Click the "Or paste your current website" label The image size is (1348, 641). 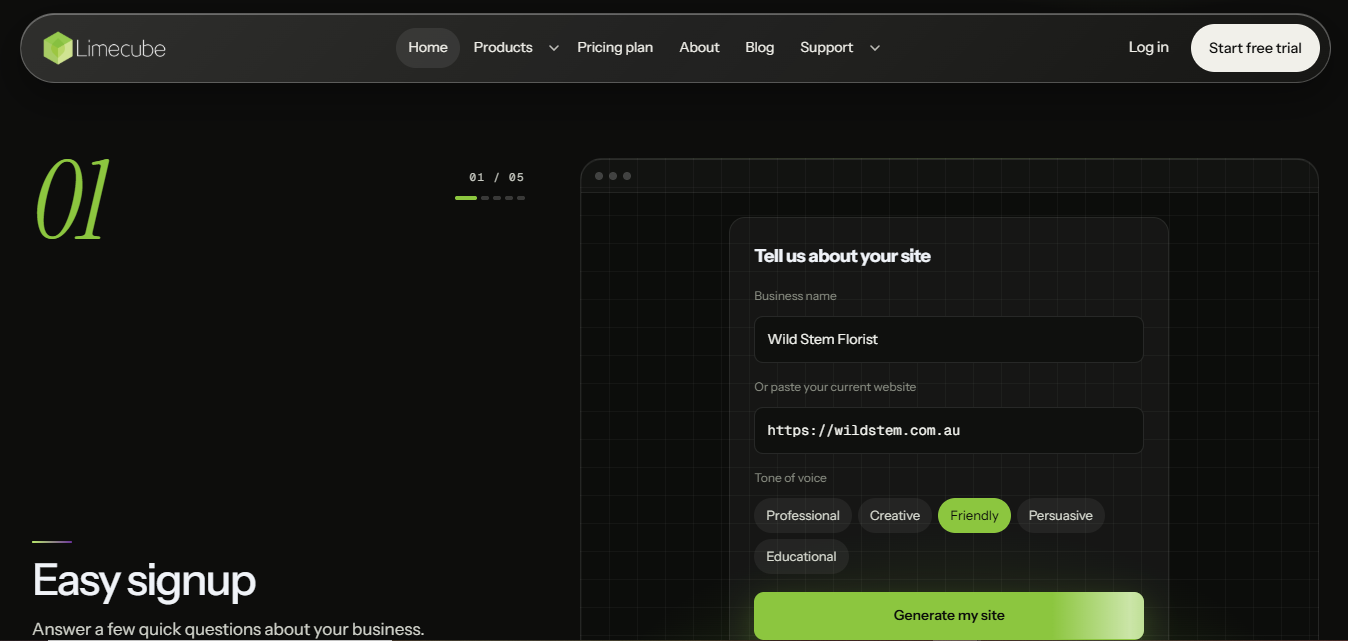tap(835, 387)
